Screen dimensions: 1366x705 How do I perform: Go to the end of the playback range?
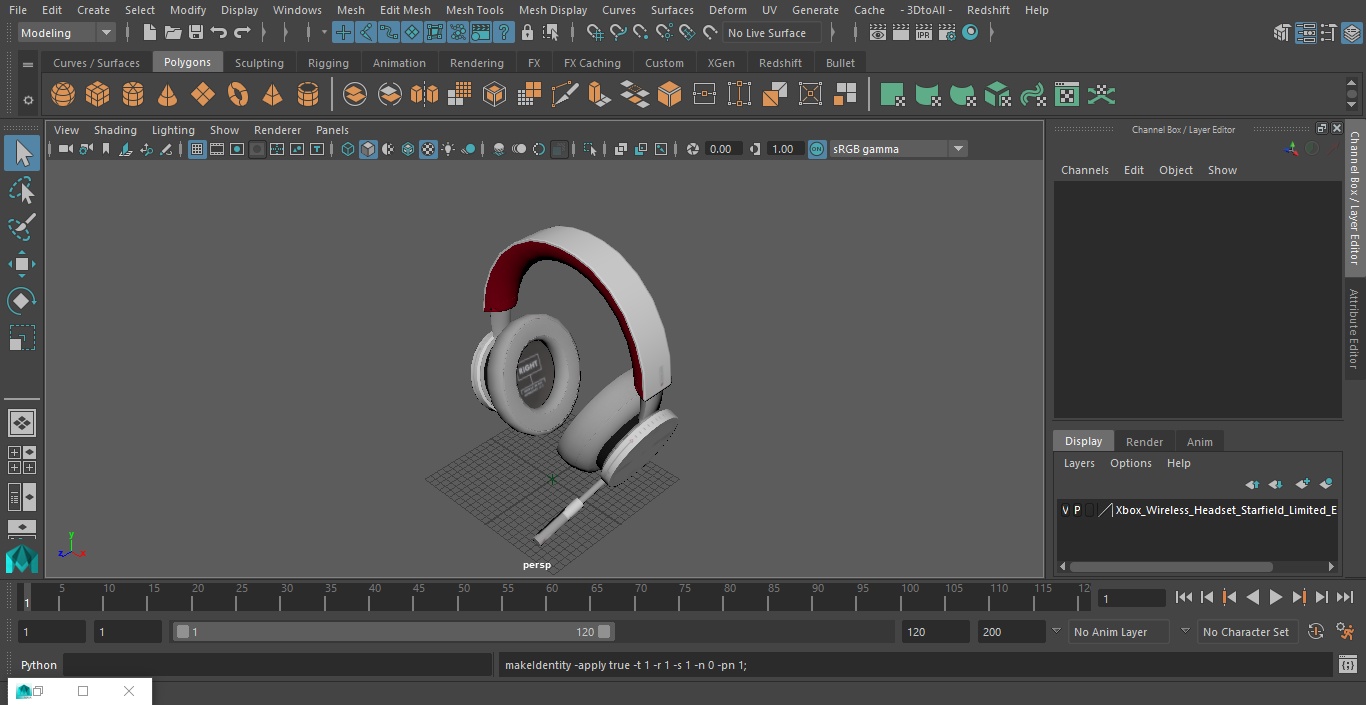click(x=1345, y=597)
